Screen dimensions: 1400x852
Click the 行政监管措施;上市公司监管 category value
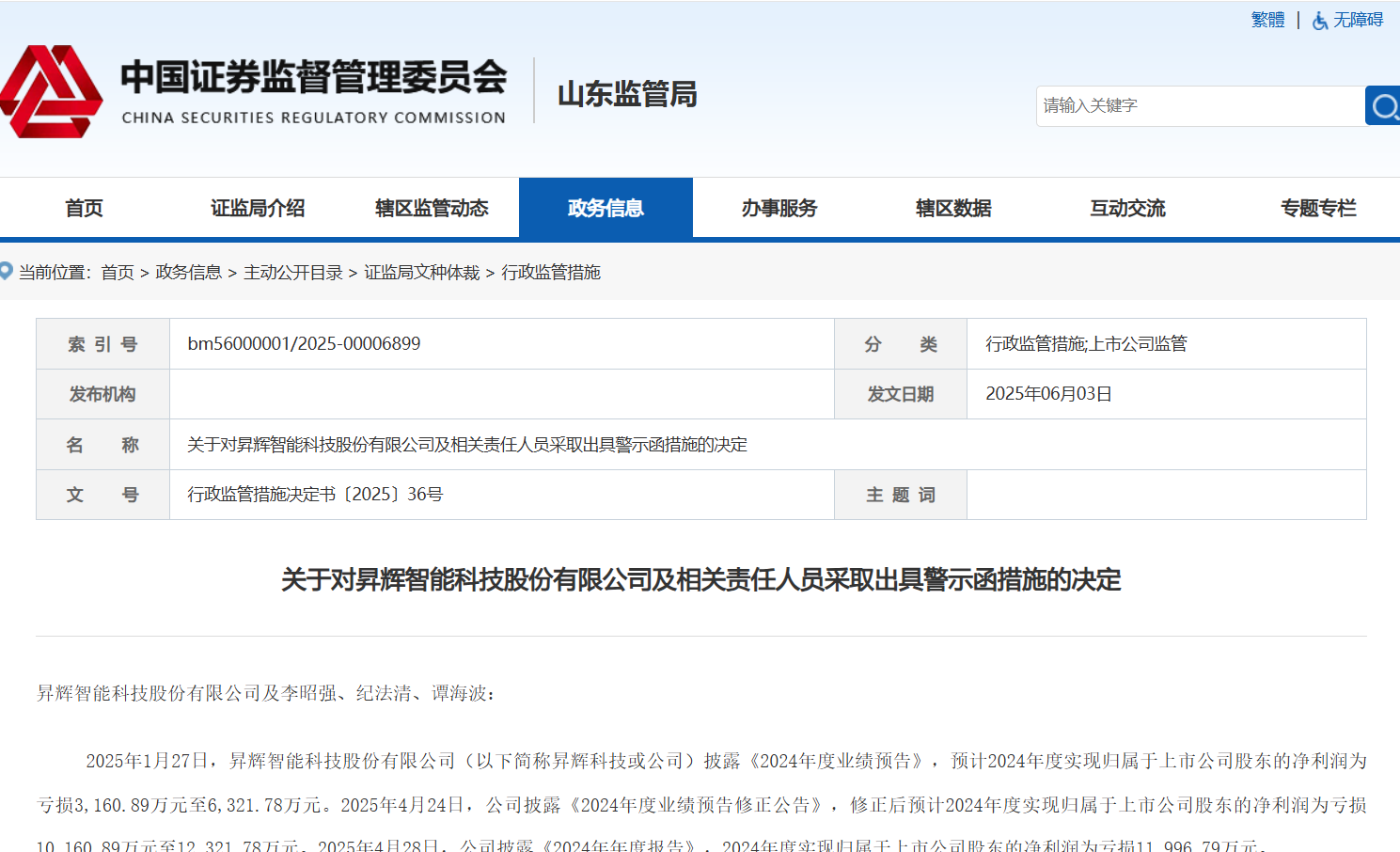click(x=1086, y=344)
